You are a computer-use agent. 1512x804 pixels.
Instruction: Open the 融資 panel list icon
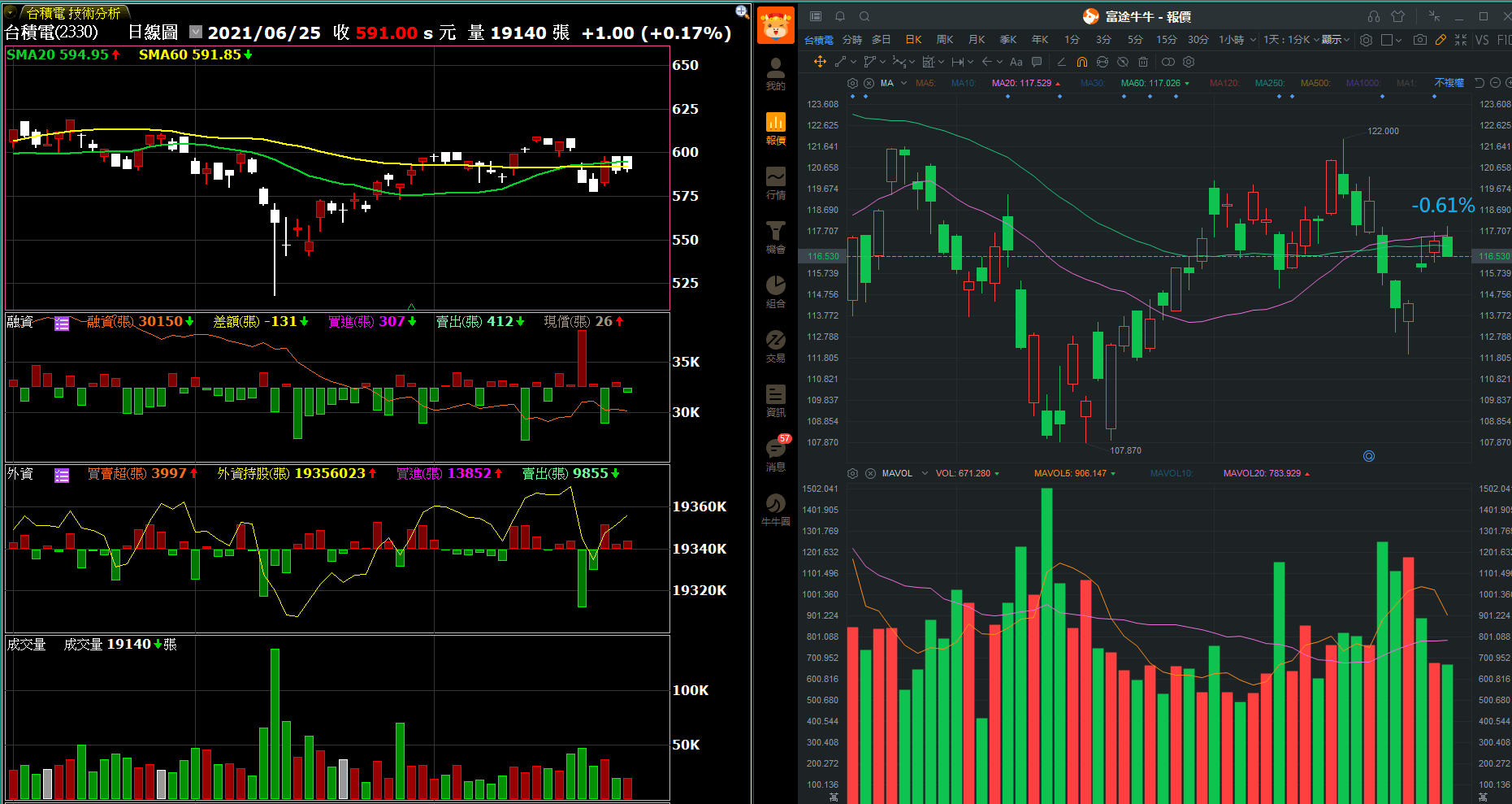pyautogui.click(x=62, y=324)
